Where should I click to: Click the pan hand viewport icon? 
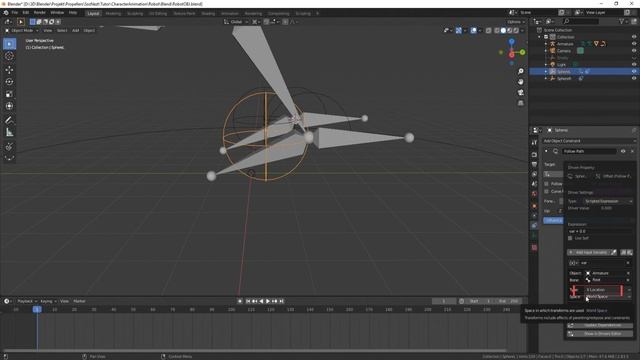click(x=521, y=82)
